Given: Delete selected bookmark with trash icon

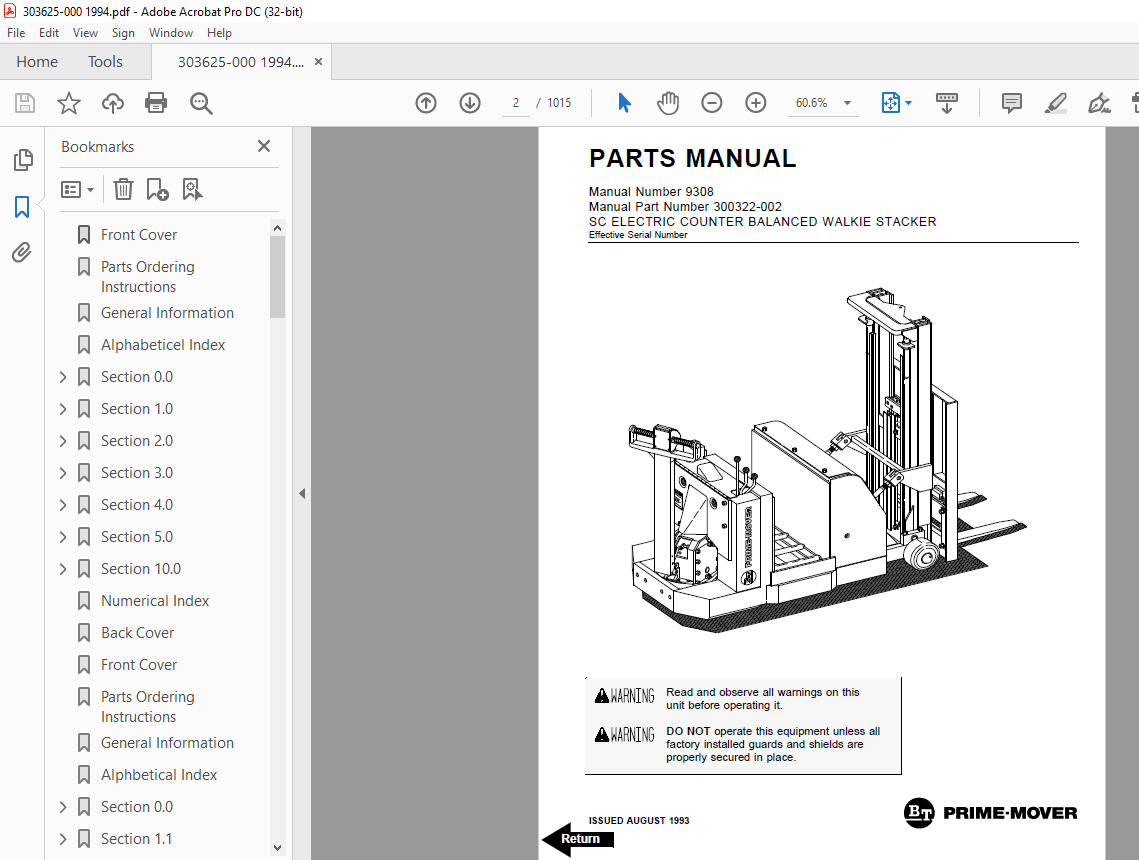Looking at the screenshot, I should 123,190.
